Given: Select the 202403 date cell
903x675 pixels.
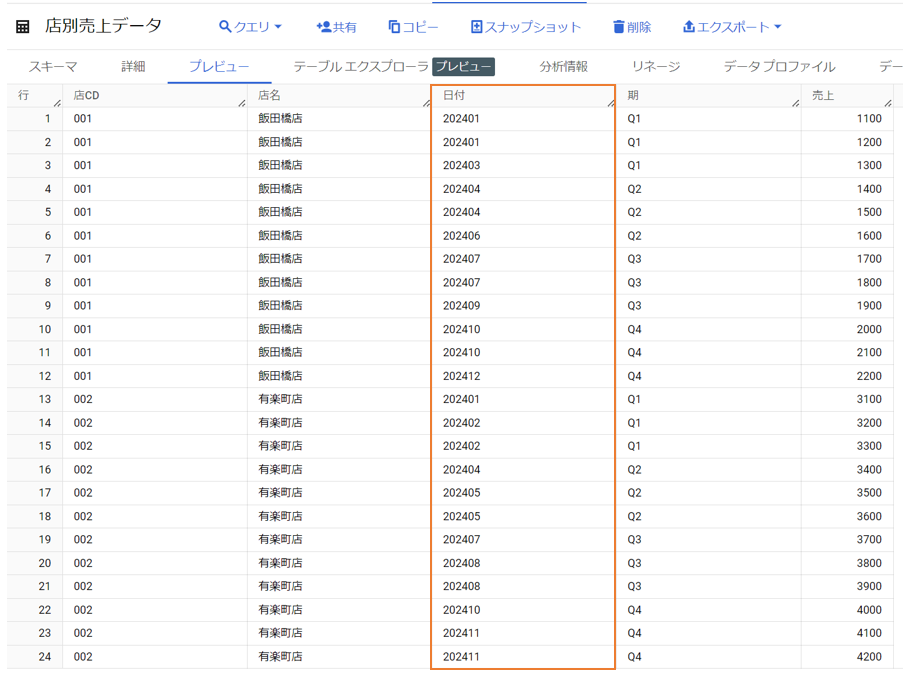Looking at the screenshot, I should [461, 165].
